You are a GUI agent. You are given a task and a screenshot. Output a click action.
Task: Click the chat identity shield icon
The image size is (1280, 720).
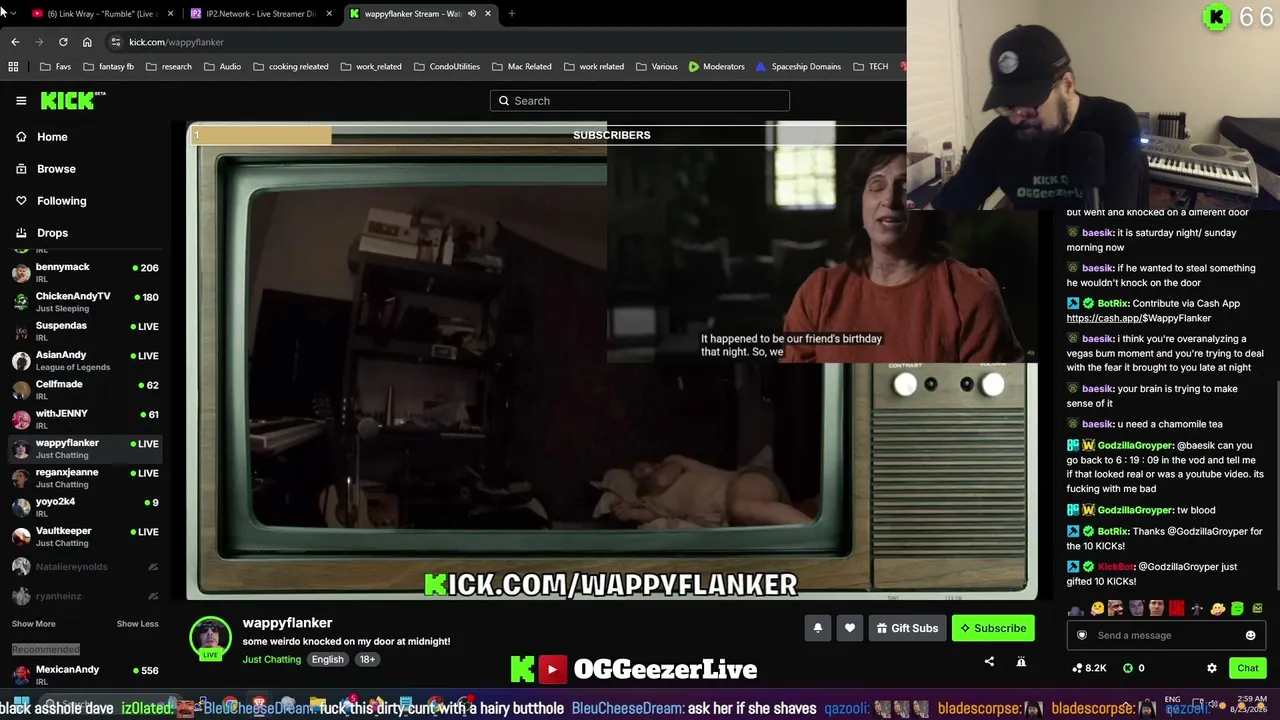[1081, 635]
